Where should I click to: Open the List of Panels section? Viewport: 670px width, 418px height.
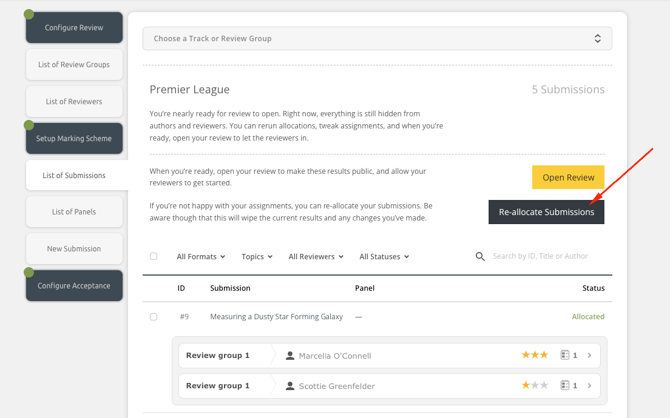pos(74,212)
